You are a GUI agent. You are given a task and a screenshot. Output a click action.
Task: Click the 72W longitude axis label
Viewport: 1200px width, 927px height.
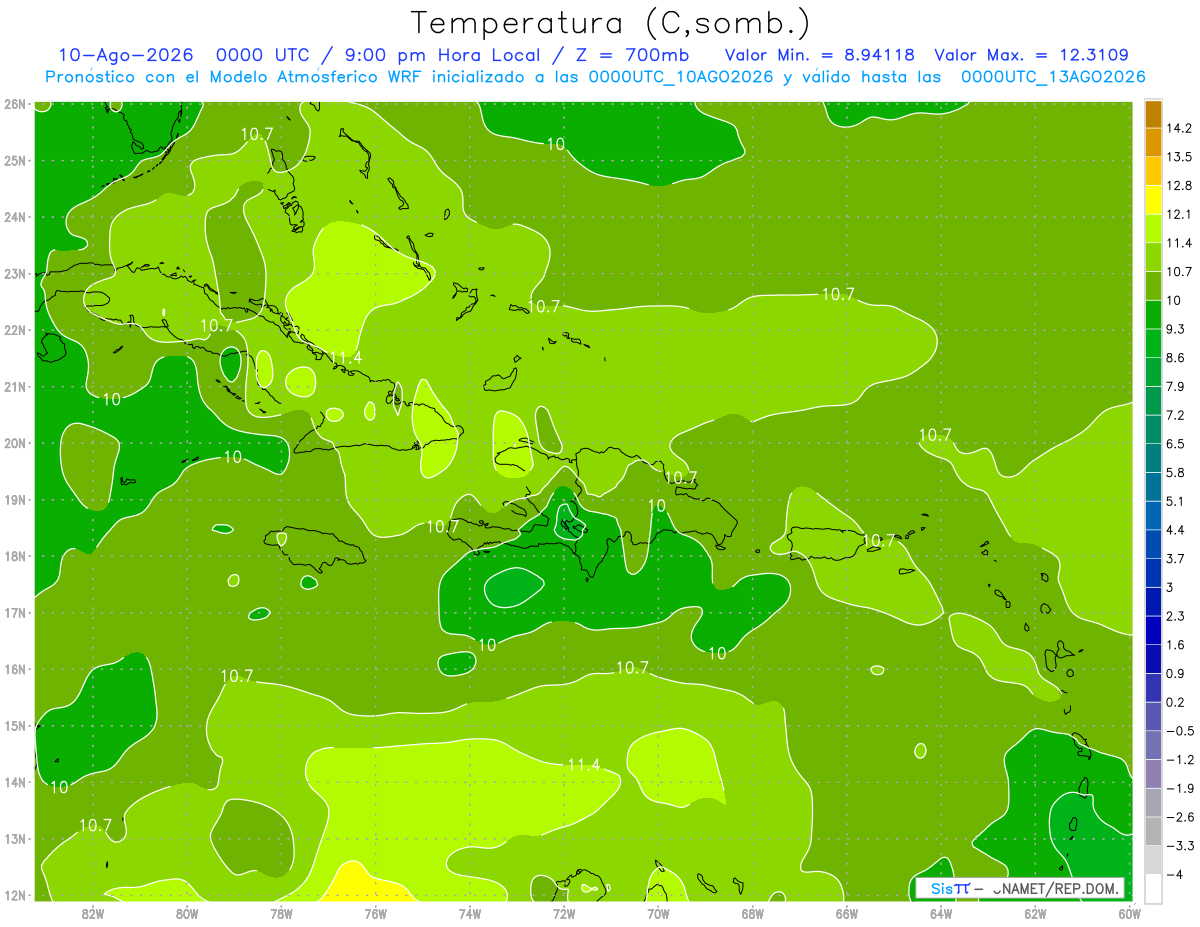click(564, 913)
